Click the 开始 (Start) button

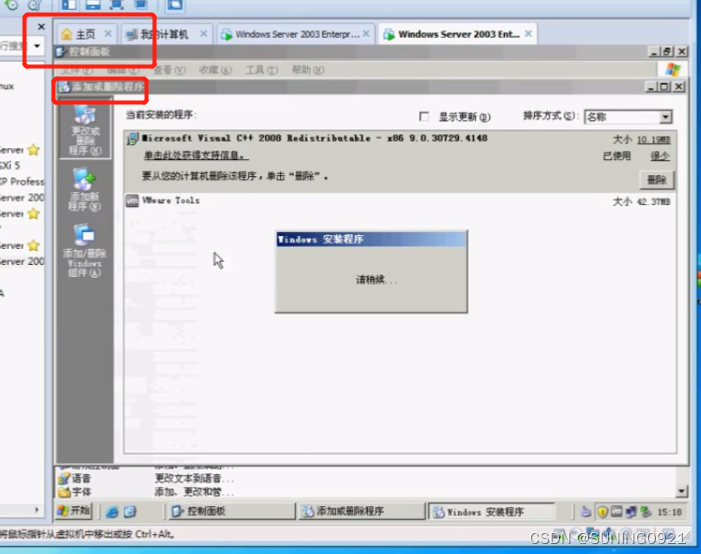pyautogui.click(x=75, y=511)
